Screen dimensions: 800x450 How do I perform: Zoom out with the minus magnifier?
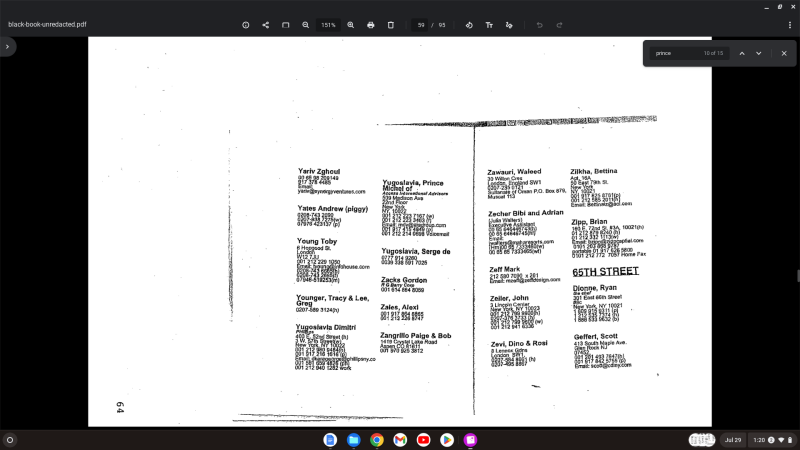(306, 25)
